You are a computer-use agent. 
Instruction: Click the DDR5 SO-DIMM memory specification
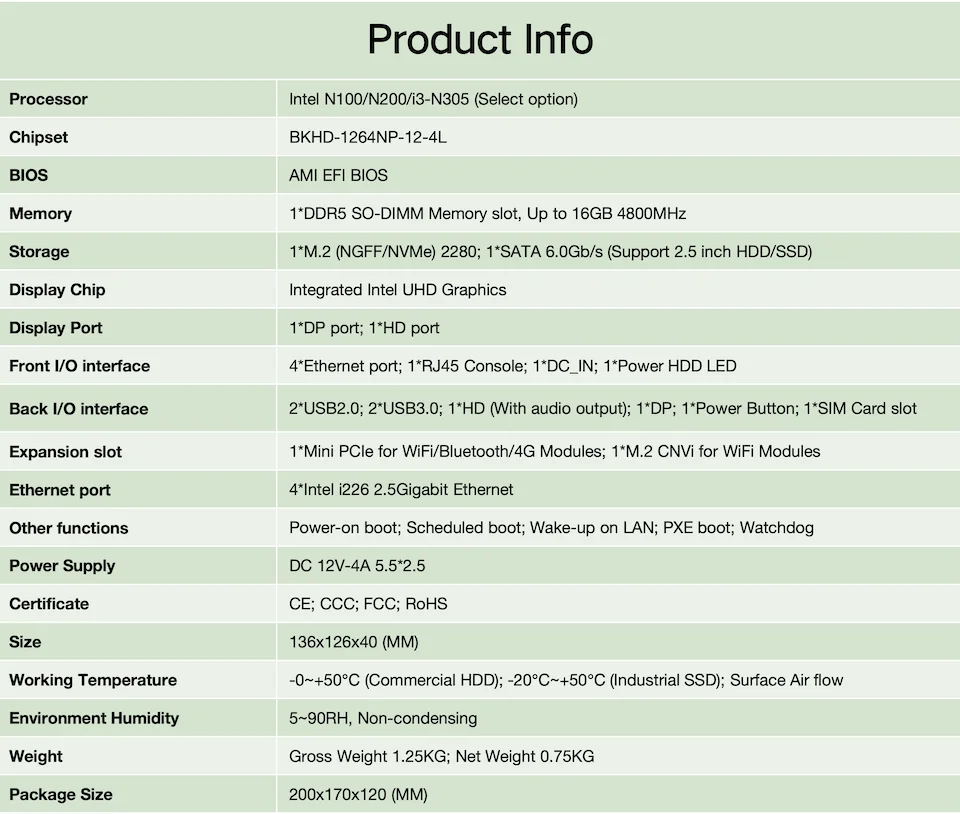coord(487,213)
